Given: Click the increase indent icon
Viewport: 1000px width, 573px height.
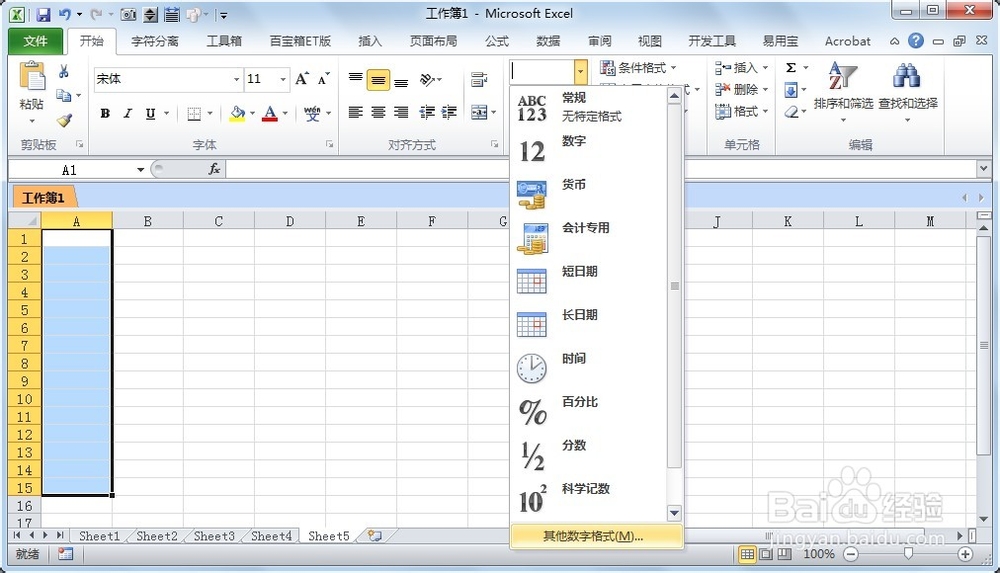Looking at the screenshot, I should coord(449,112).
